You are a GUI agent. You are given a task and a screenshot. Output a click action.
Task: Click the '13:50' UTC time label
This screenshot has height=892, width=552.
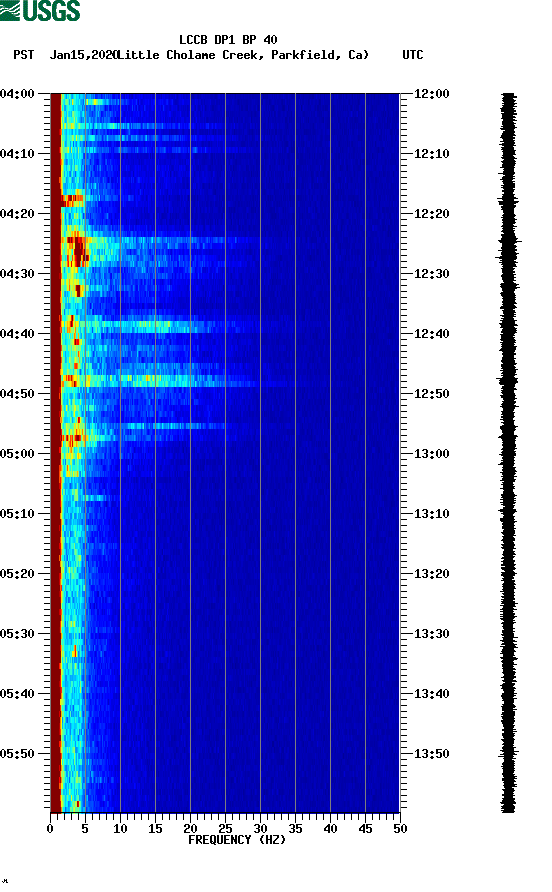pos(432,754)
